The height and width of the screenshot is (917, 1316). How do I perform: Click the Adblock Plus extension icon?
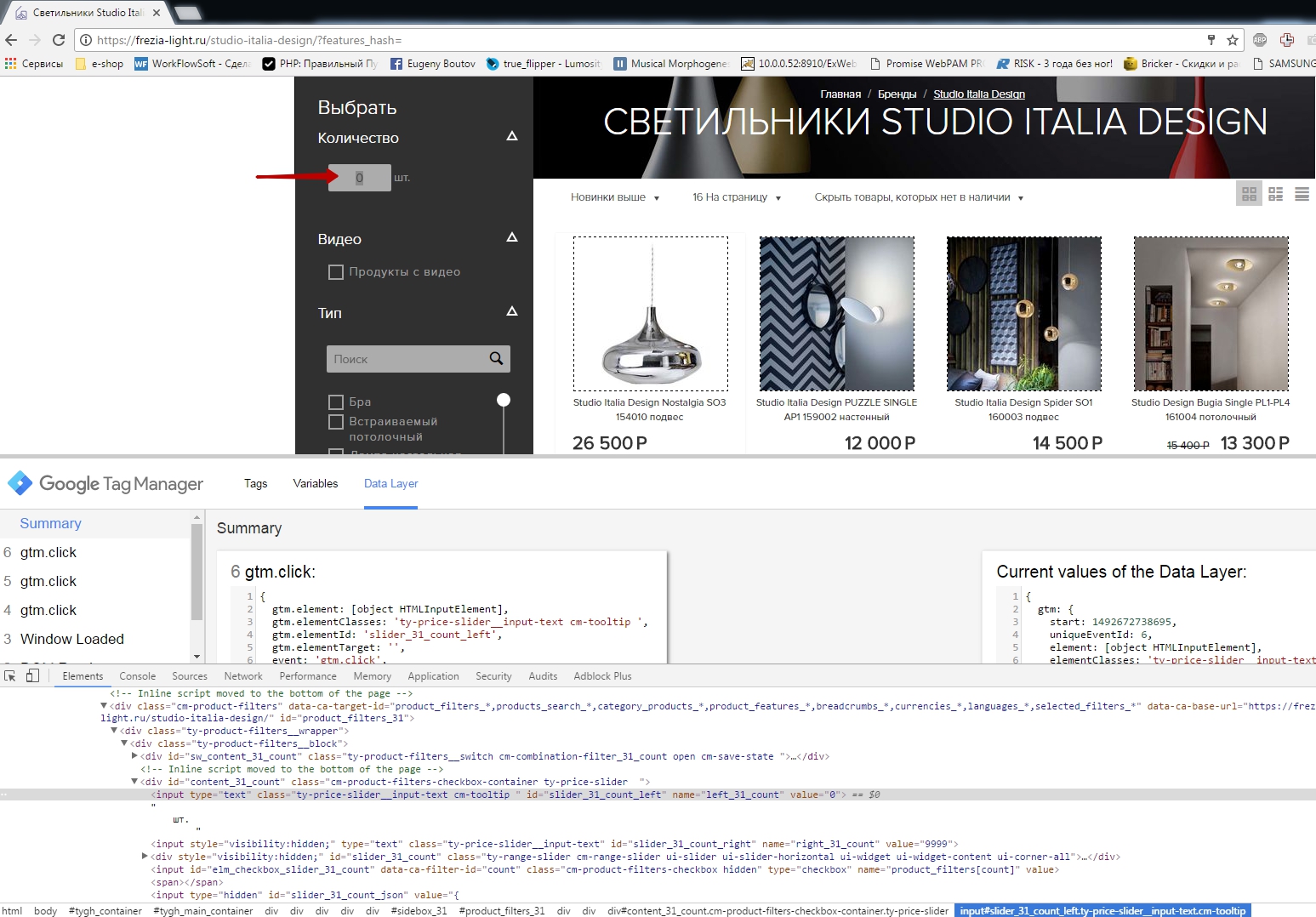click(1260, 40)
